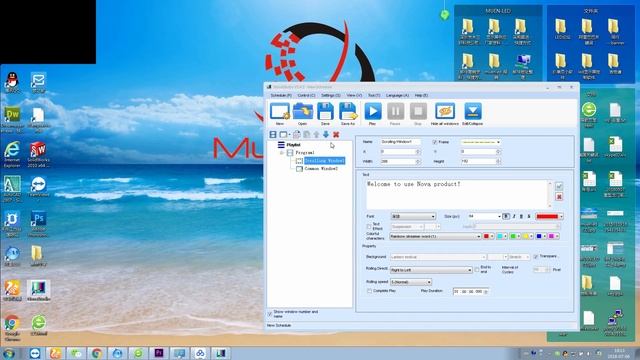Open the Schedule menu
The height and width of the screenshot is (360, 640).
(281, 95)
